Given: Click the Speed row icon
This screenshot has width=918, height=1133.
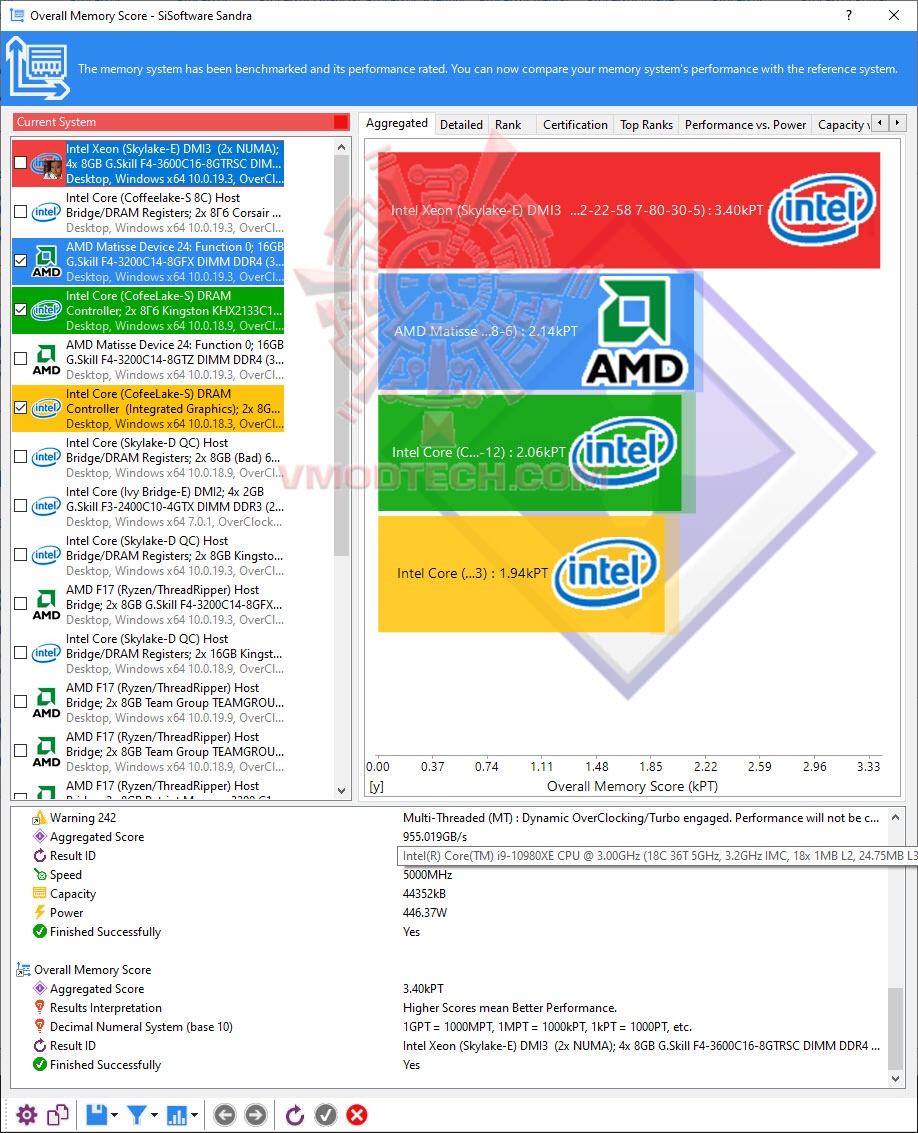Looking at the screenshot, I should point(40,874).
